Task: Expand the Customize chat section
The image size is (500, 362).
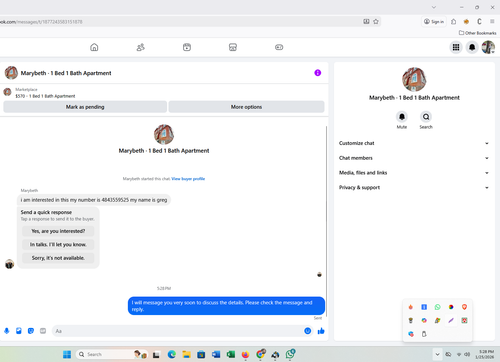Action: 414,143
